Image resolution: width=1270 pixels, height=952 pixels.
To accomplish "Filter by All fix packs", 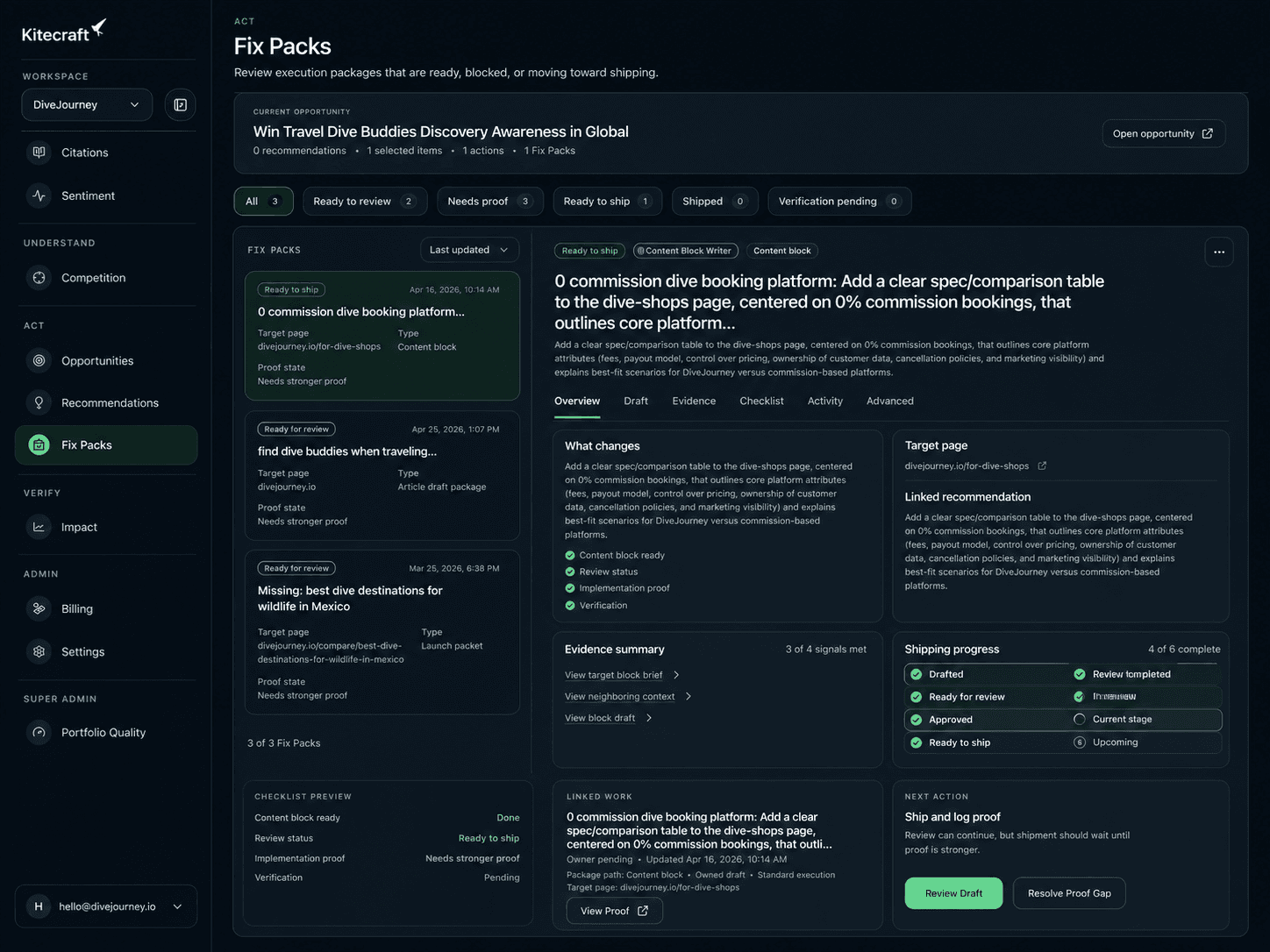I will [x=263, y=201].
